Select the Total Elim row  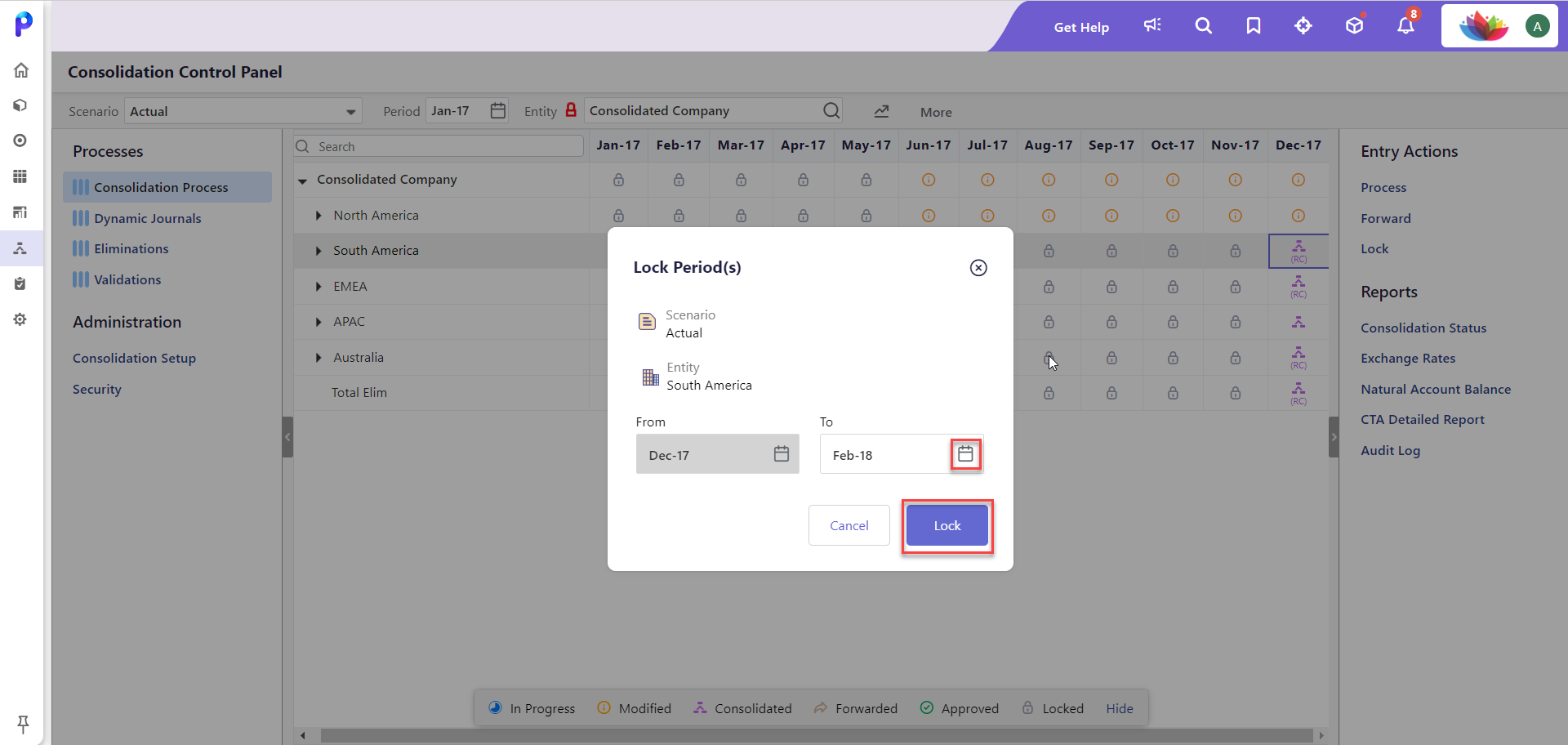point(359,393)
